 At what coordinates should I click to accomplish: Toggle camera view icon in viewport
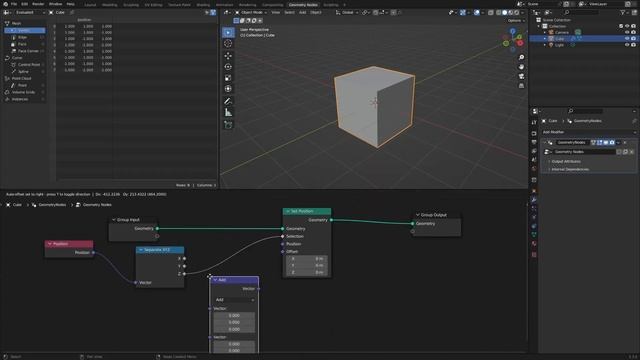[521, 76]
